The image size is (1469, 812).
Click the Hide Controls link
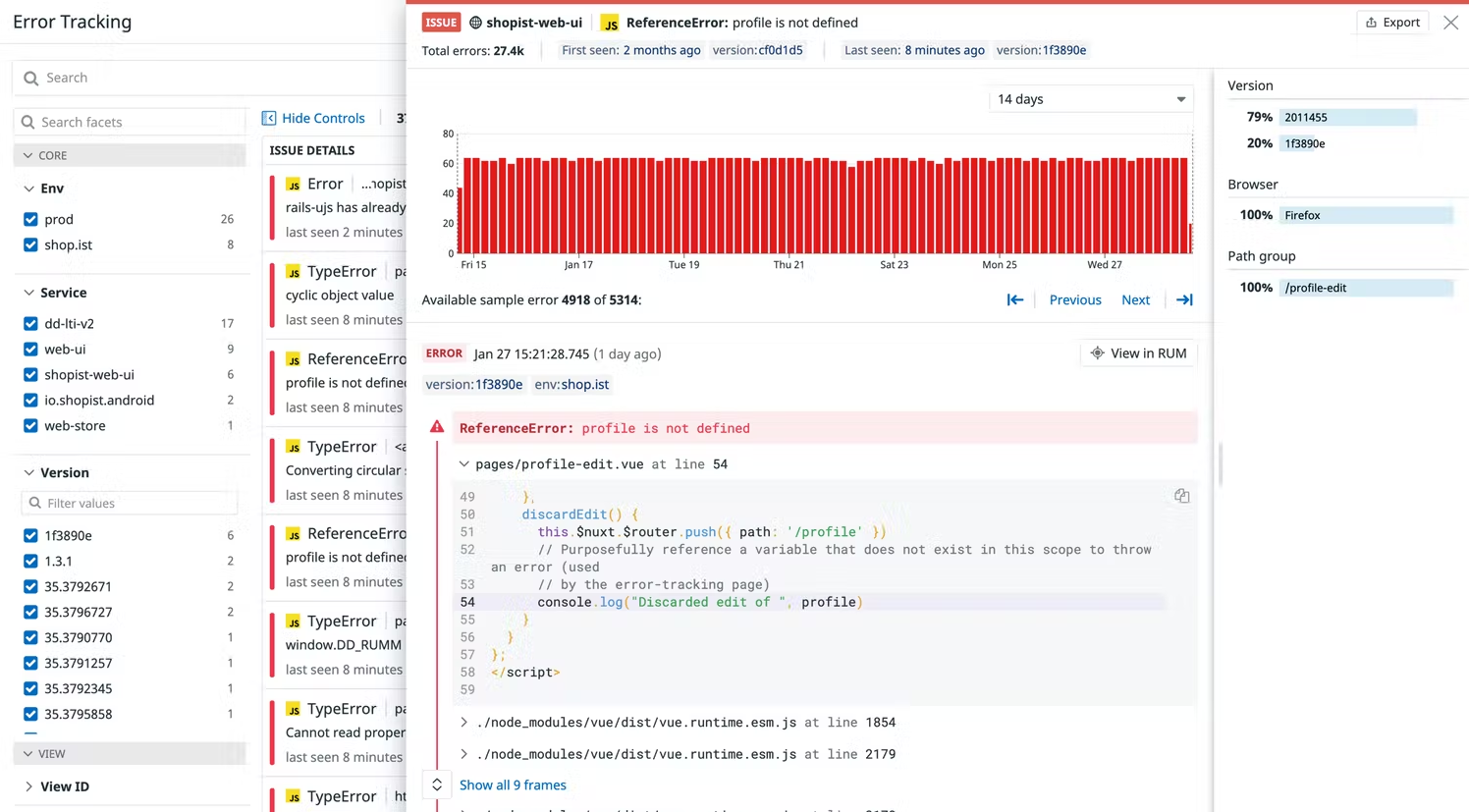point(323,118)
